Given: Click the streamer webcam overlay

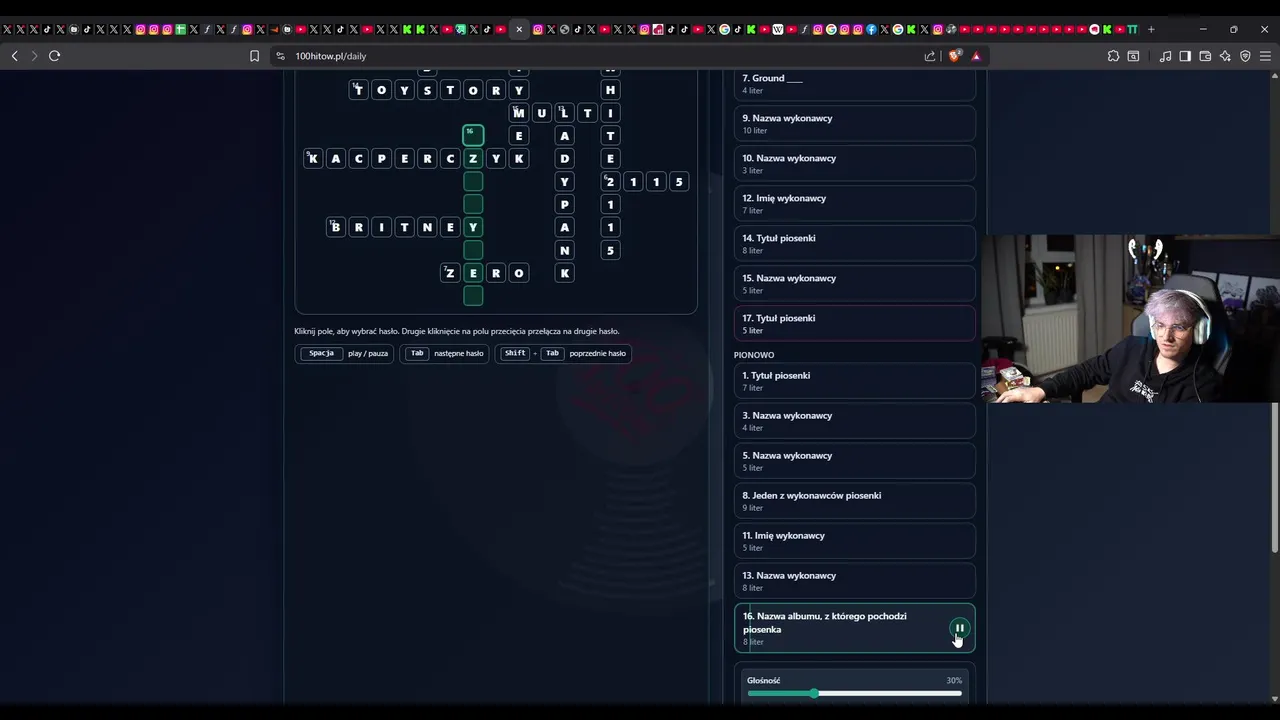Looking at the screenshot, I should click(x=1130, y=318).
